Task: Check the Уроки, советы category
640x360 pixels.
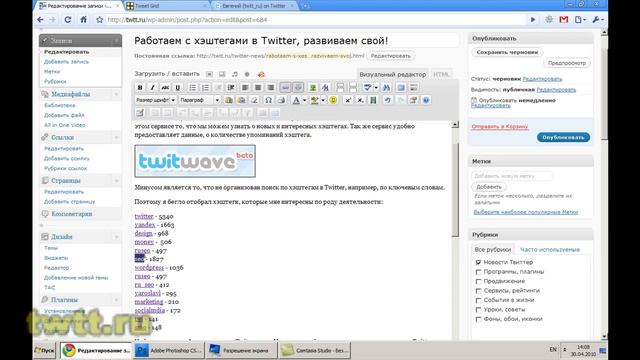Action: [478, 309]
